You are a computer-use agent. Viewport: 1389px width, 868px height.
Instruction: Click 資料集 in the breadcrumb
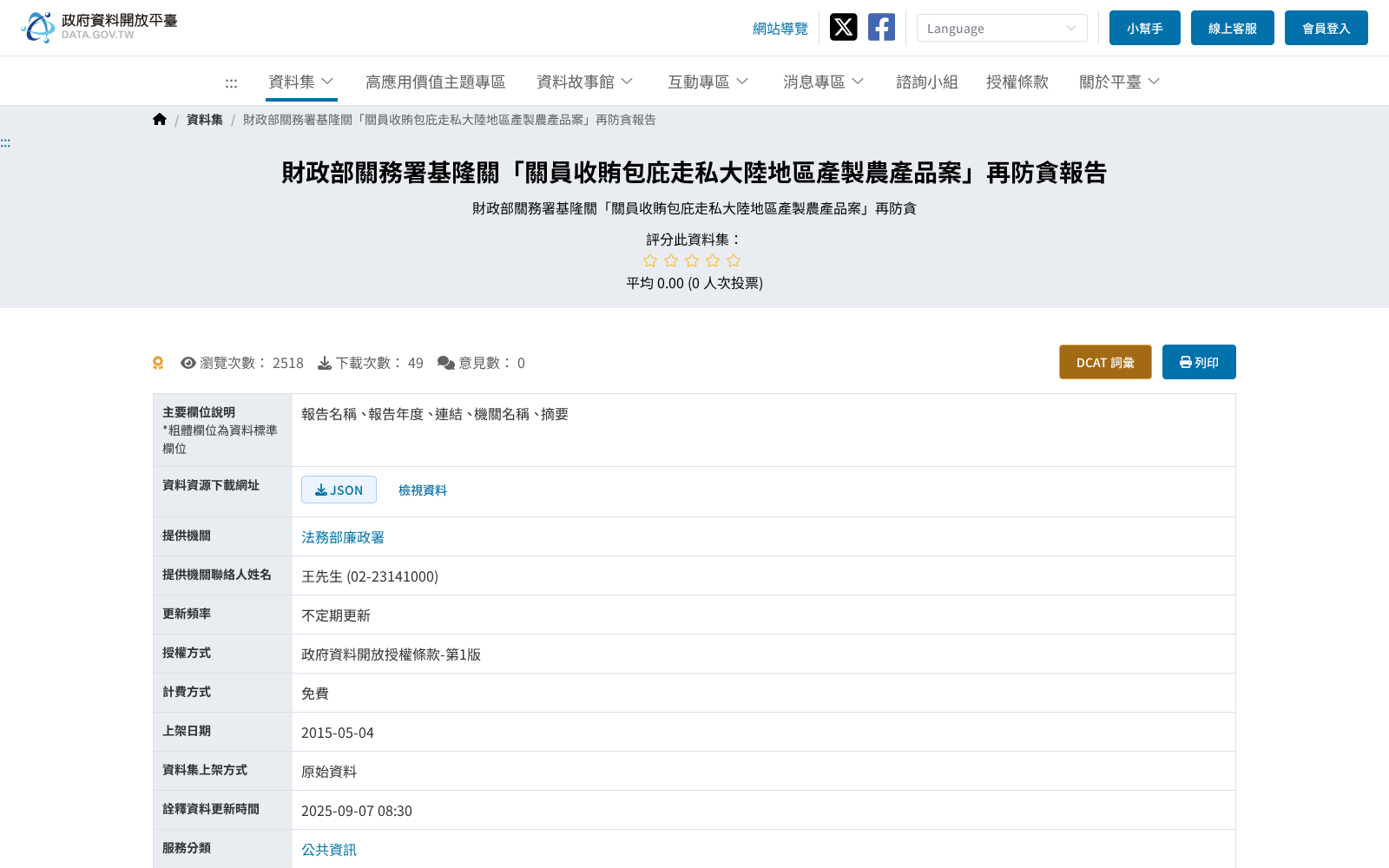[x=205, y=120]
